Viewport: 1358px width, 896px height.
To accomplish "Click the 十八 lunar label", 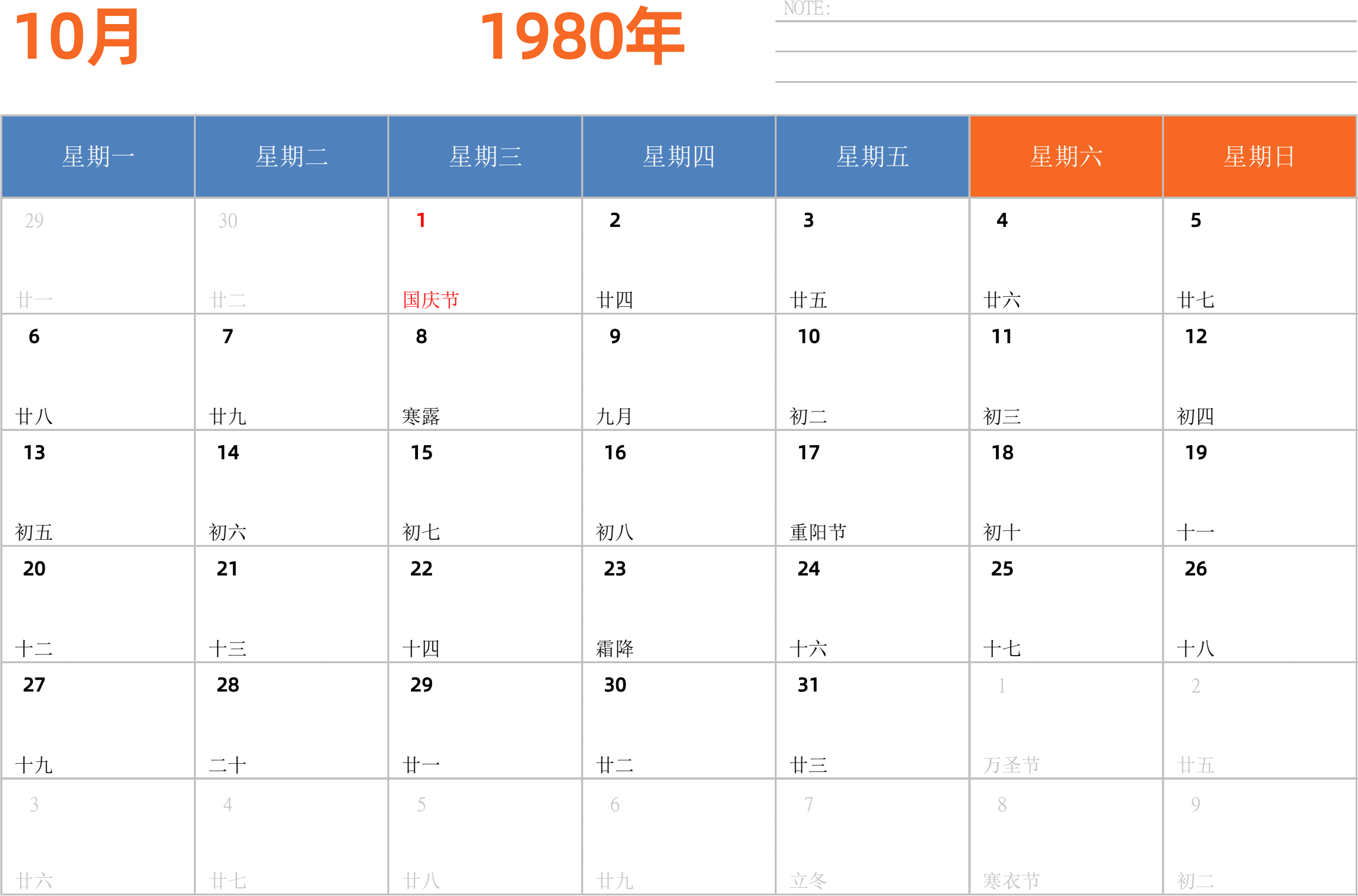I will click(1196, 648).
